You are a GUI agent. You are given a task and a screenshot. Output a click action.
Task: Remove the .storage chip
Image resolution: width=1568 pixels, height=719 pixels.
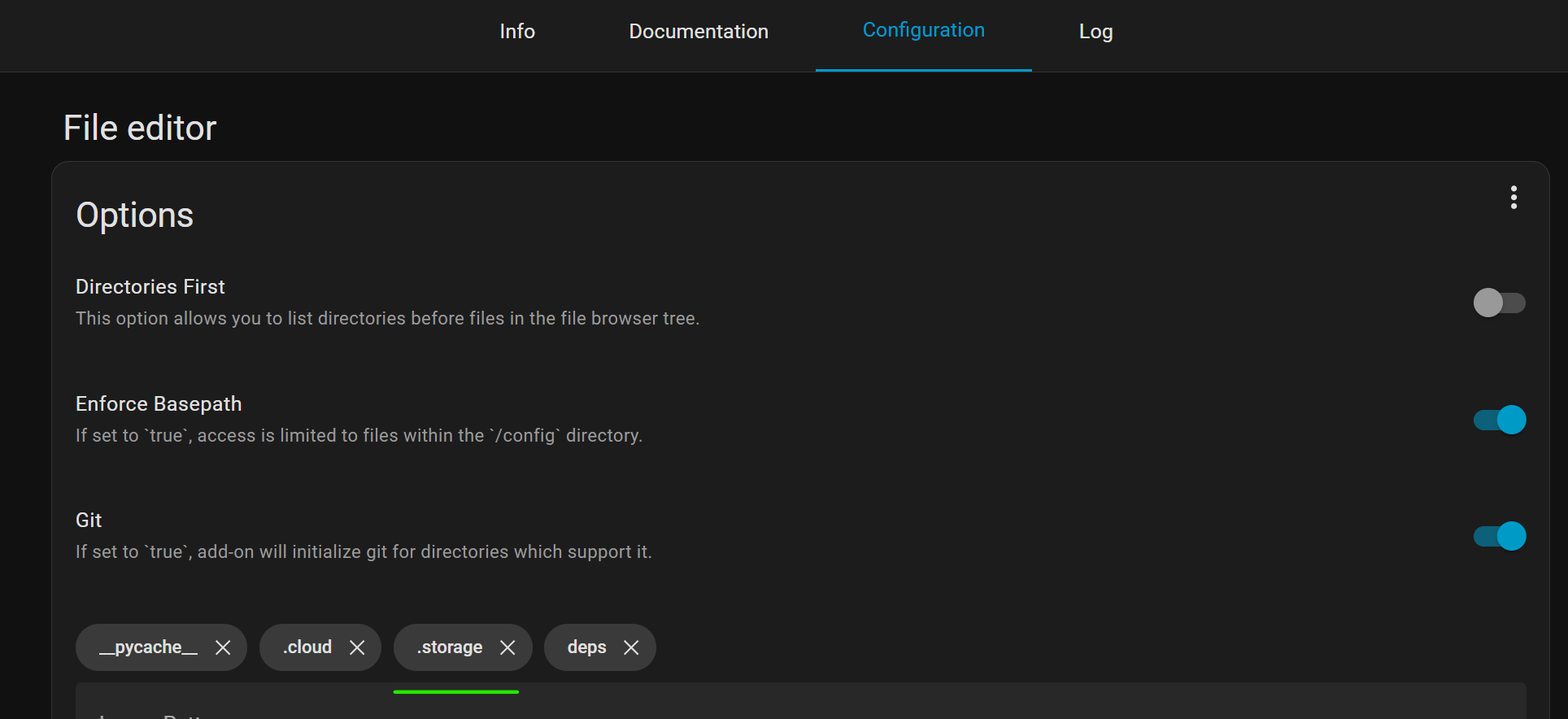(x=507, y=647)
